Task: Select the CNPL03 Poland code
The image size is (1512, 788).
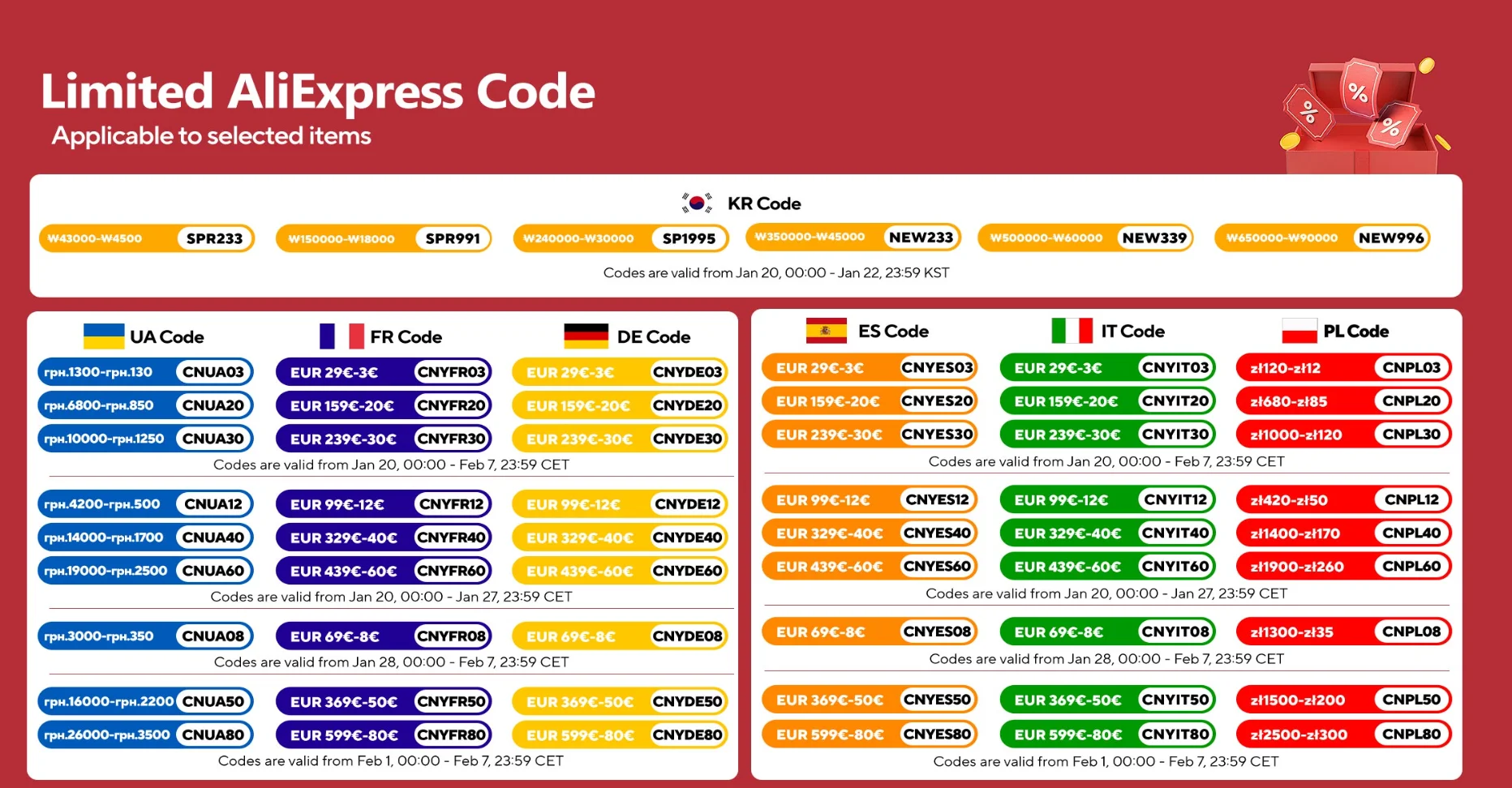Action: (1344, 368)
